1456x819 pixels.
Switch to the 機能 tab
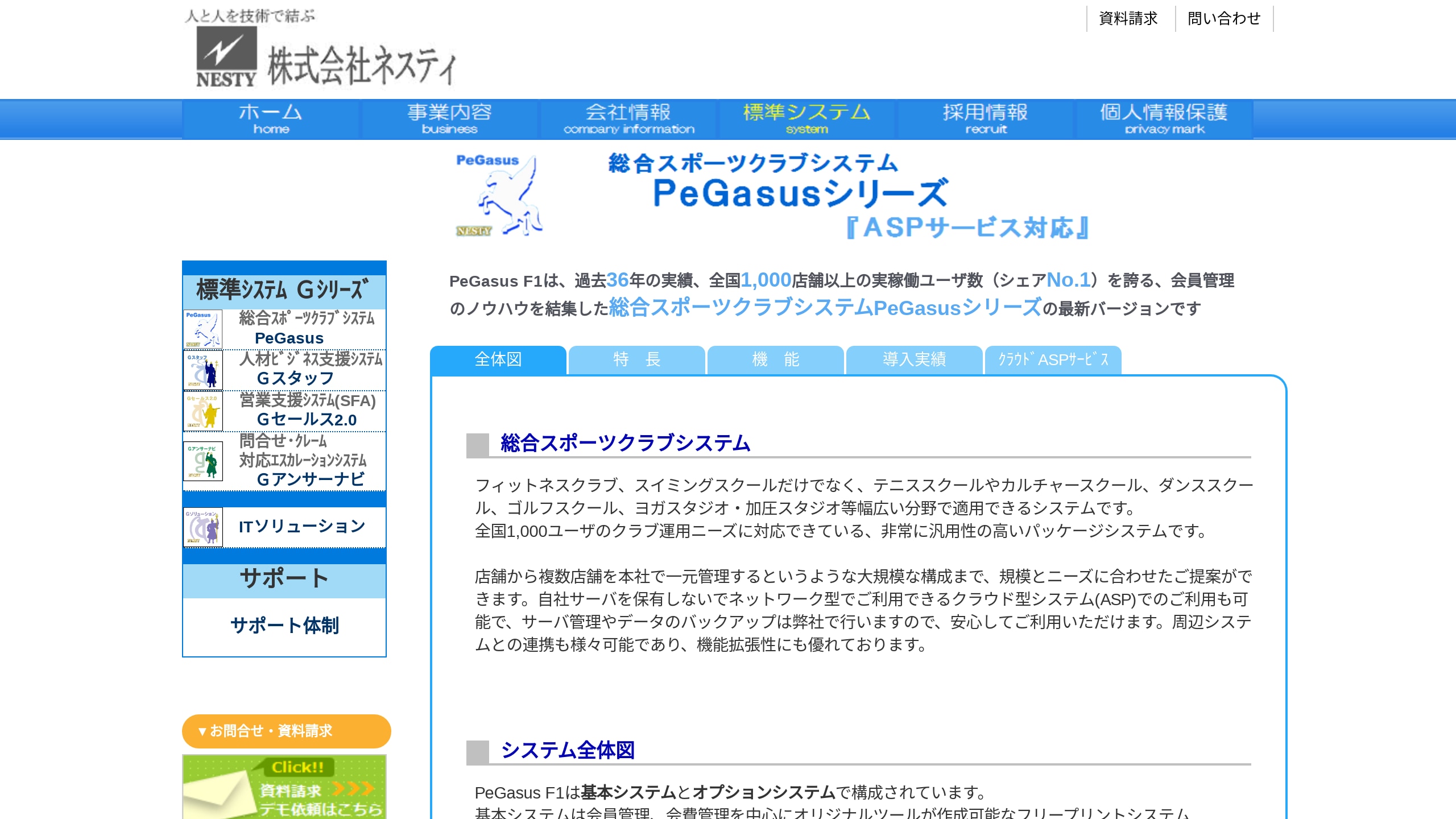tap(776, 359)
